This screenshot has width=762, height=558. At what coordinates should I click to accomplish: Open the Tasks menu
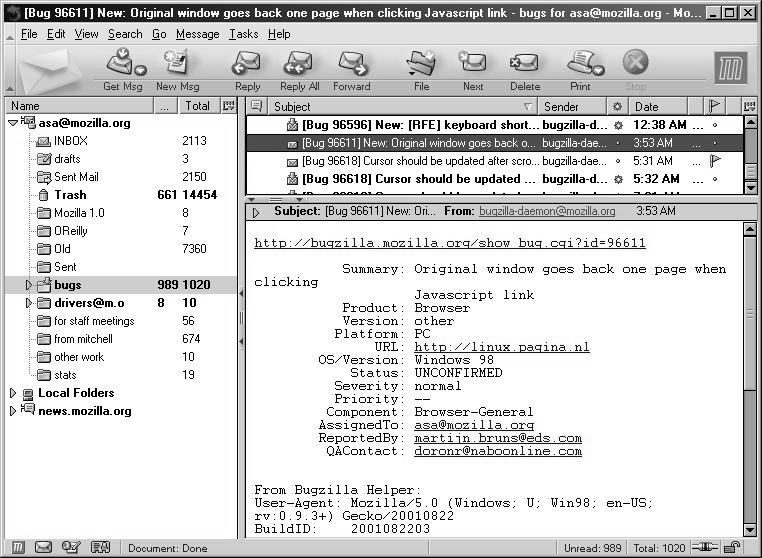click(243, 34)
